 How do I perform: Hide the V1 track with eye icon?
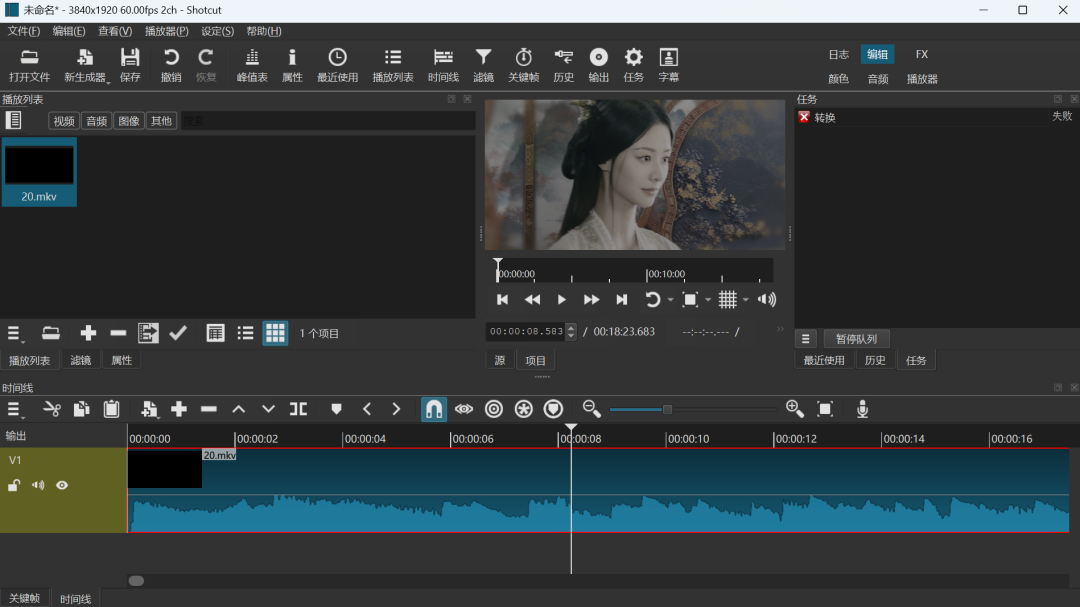coord(62,485)
